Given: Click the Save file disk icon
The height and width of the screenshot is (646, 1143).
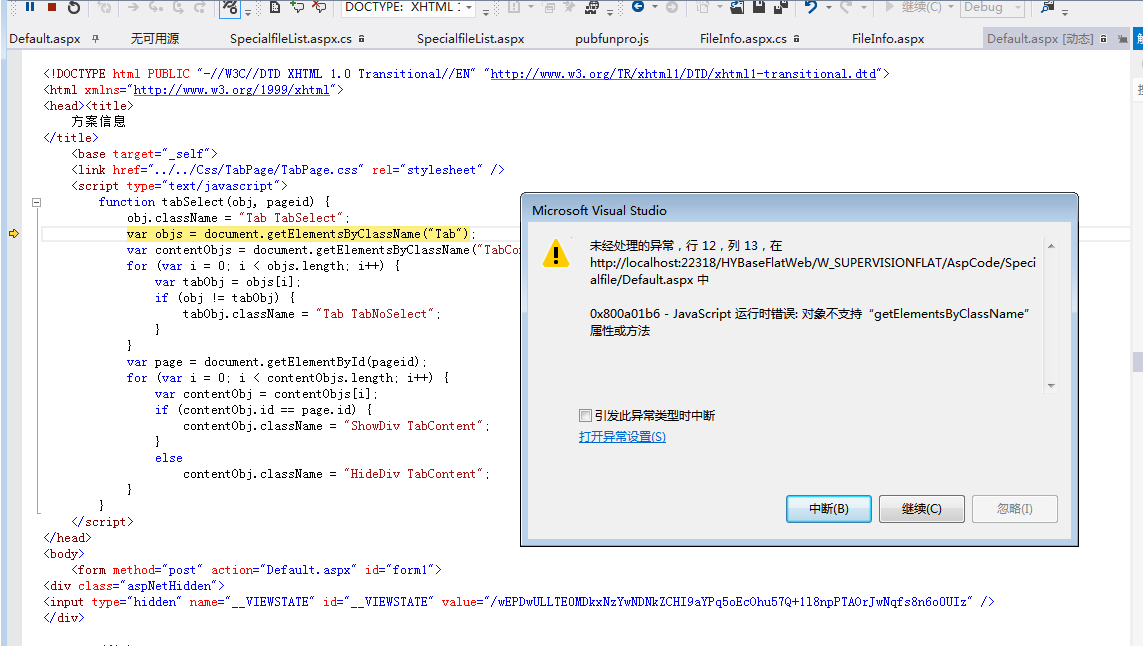Looking at the screenshot, I should [761, 8].
